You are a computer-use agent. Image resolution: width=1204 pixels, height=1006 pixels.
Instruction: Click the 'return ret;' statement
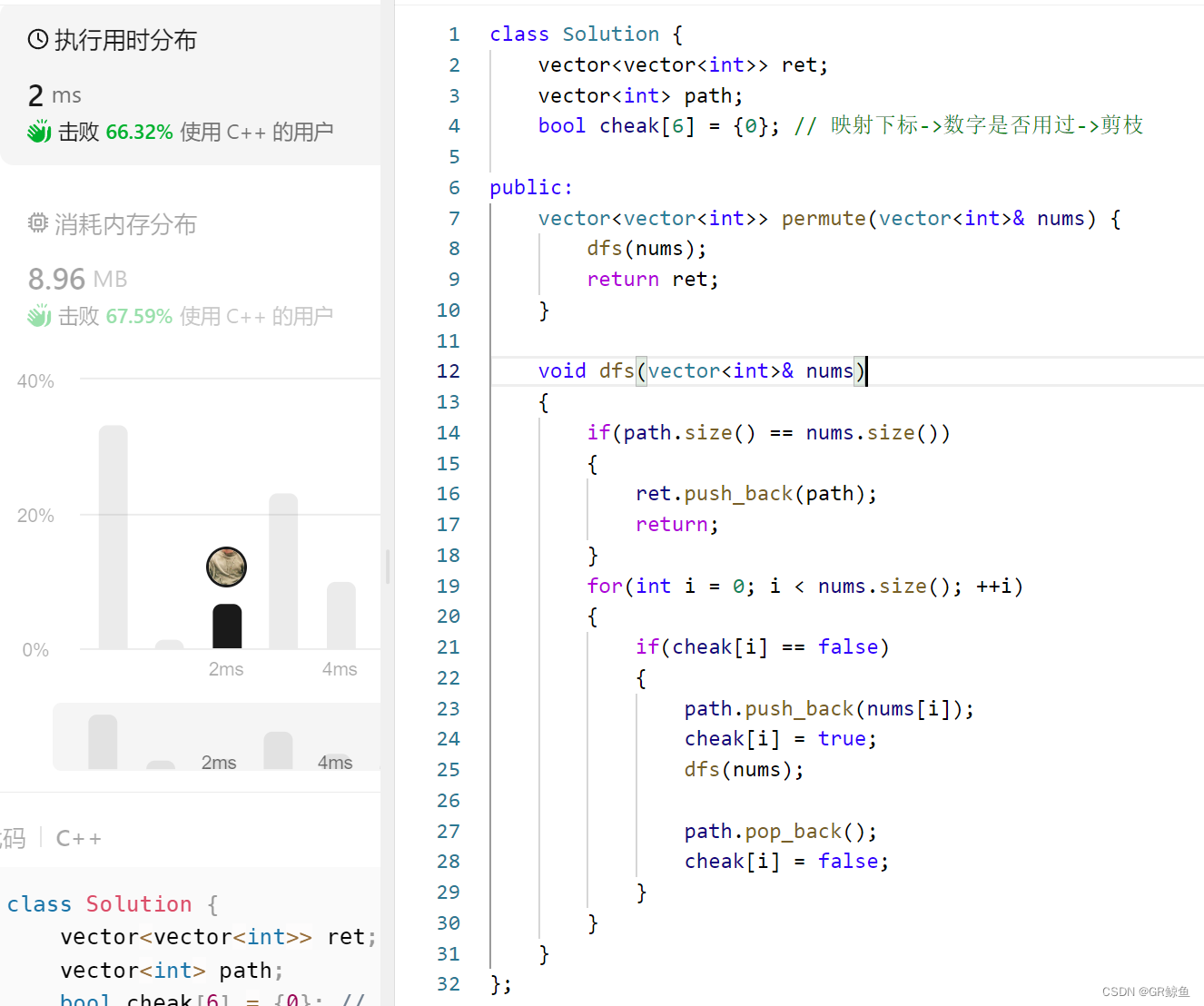click(653, 280)
